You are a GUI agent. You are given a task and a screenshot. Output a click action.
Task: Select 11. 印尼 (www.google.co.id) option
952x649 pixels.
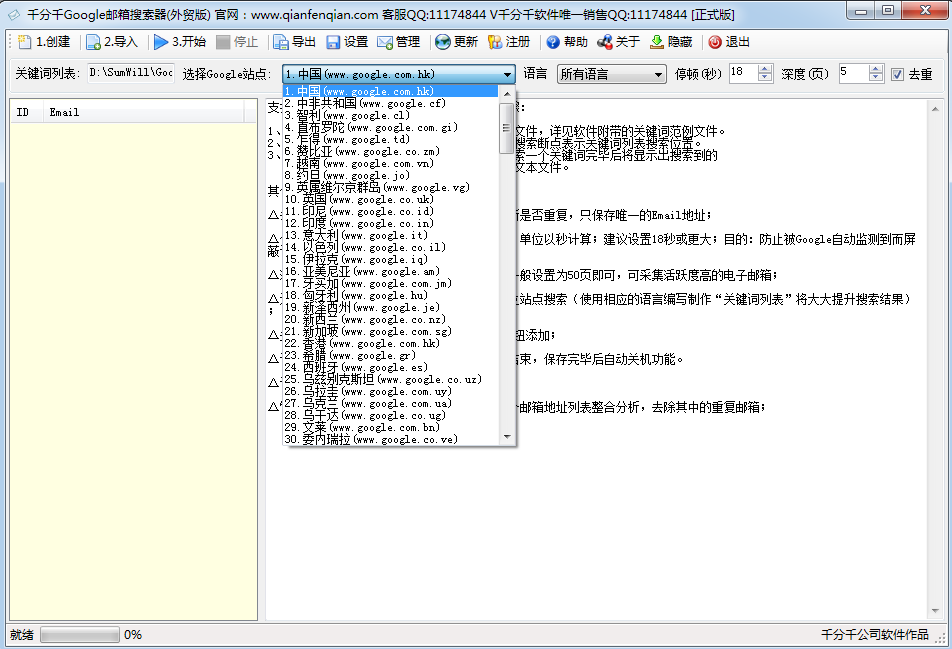pos(390,211)
